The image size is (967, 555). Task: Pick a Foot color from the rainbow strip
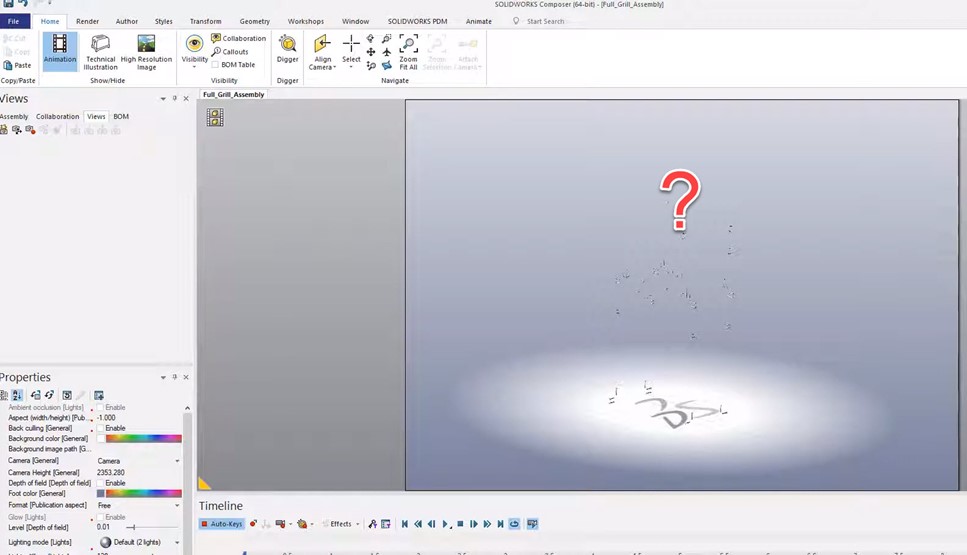click(144, 493)
